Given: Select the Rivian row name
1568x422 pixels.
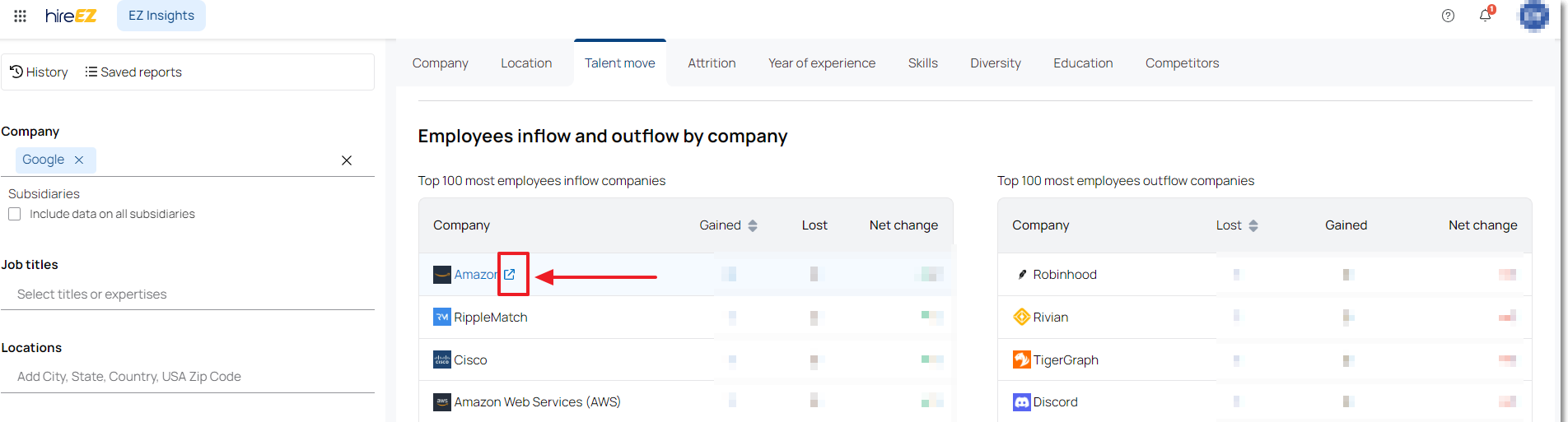Looking at the screenshot, I should coord(1051,318).
